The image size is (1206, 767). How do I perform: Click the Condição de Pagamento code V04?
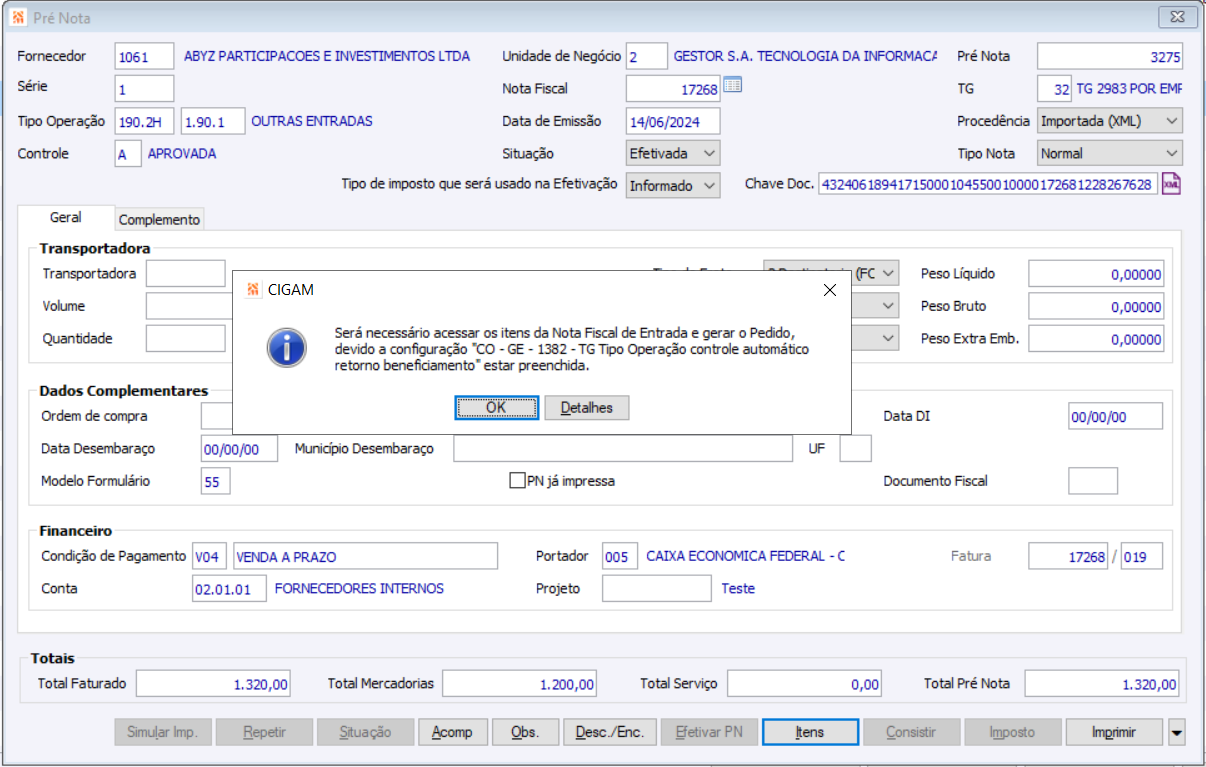click(x=209, y=556)
